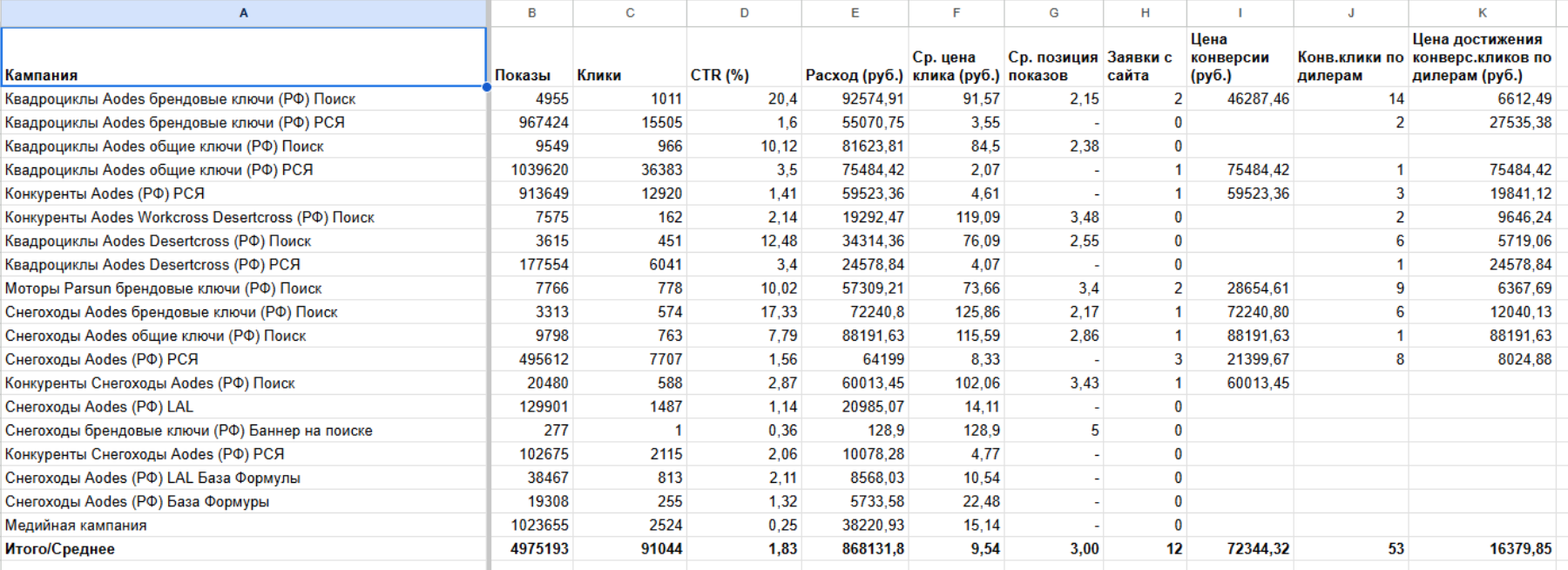Image resolution: width=1568 pixels, height=570 pixels.
Task: Select 'Снегоходы Aodes (РФ) База Формуры' cell
Action: [244, 501]
